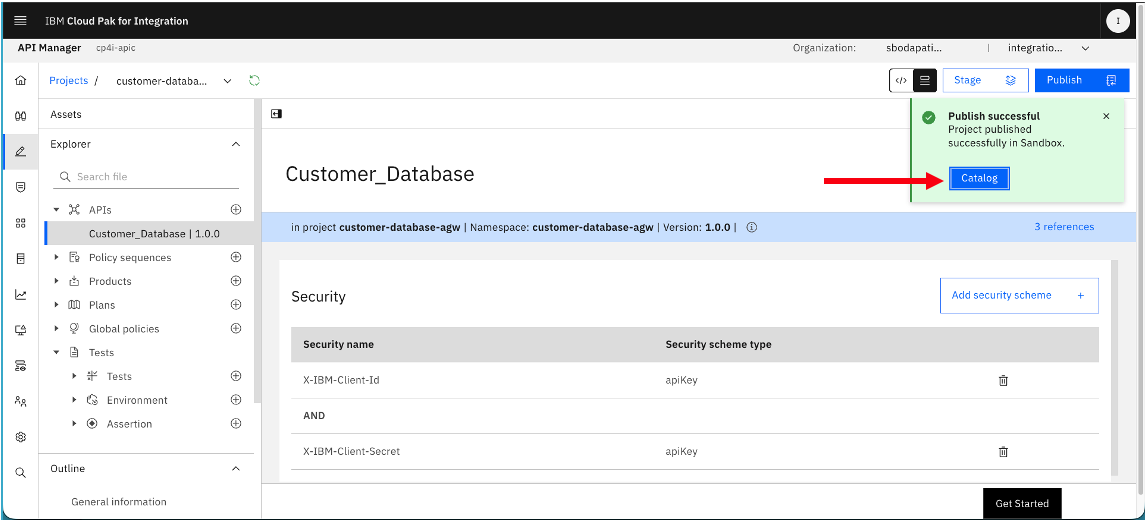Open the hamburger navigation menu
Viewport: 1147px width, 520px height.
20,20
